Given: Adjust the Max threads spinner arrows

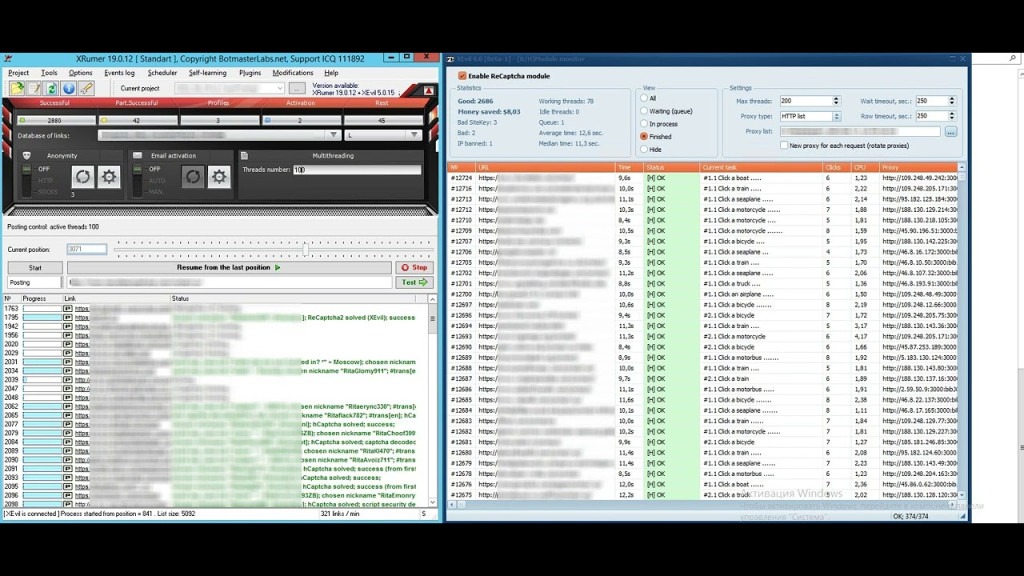Looking at the screenshot, I should coord(836,101).
